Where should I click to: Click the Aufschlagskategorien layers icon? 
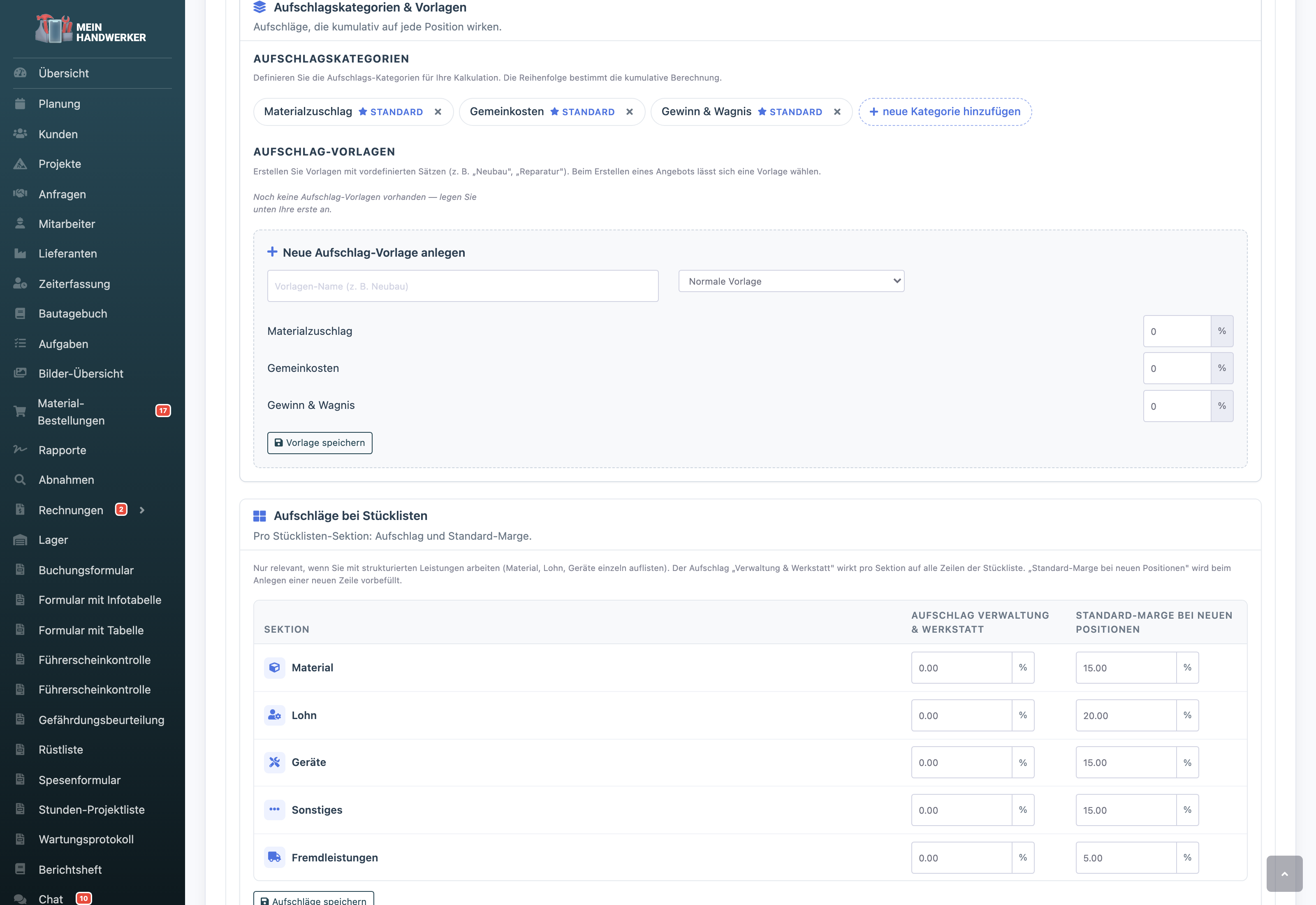(x=259, y=7)
